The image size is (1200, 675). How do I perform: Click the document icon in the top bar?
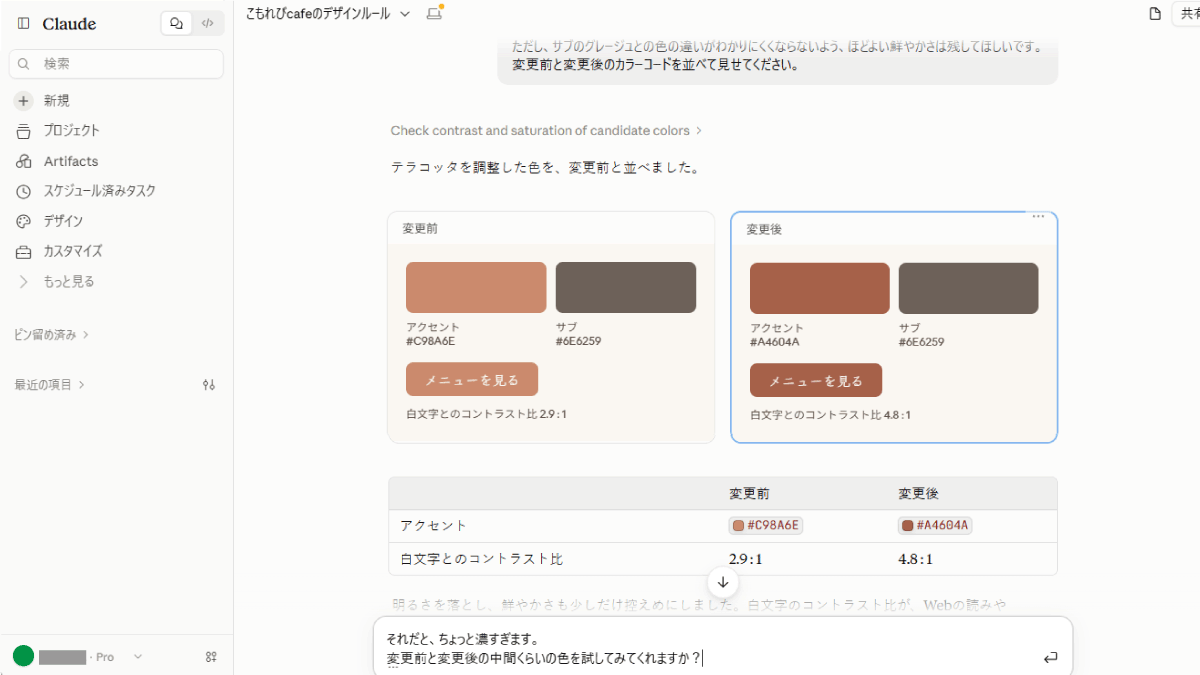[x=1155, y=14]
